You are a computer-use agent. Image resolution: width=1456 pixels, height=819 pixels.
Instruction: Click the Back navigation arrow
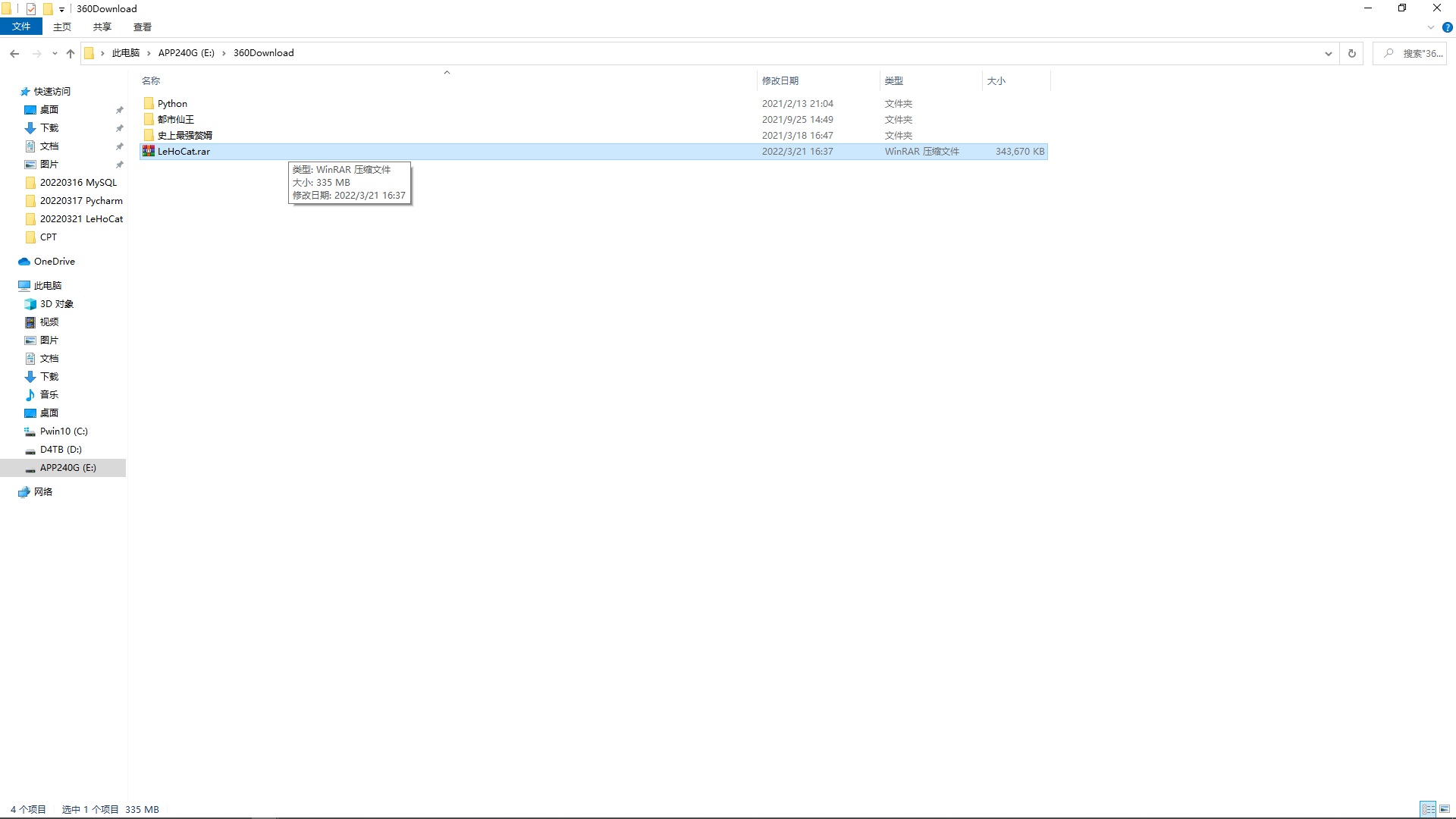click(x=14, y=53)
